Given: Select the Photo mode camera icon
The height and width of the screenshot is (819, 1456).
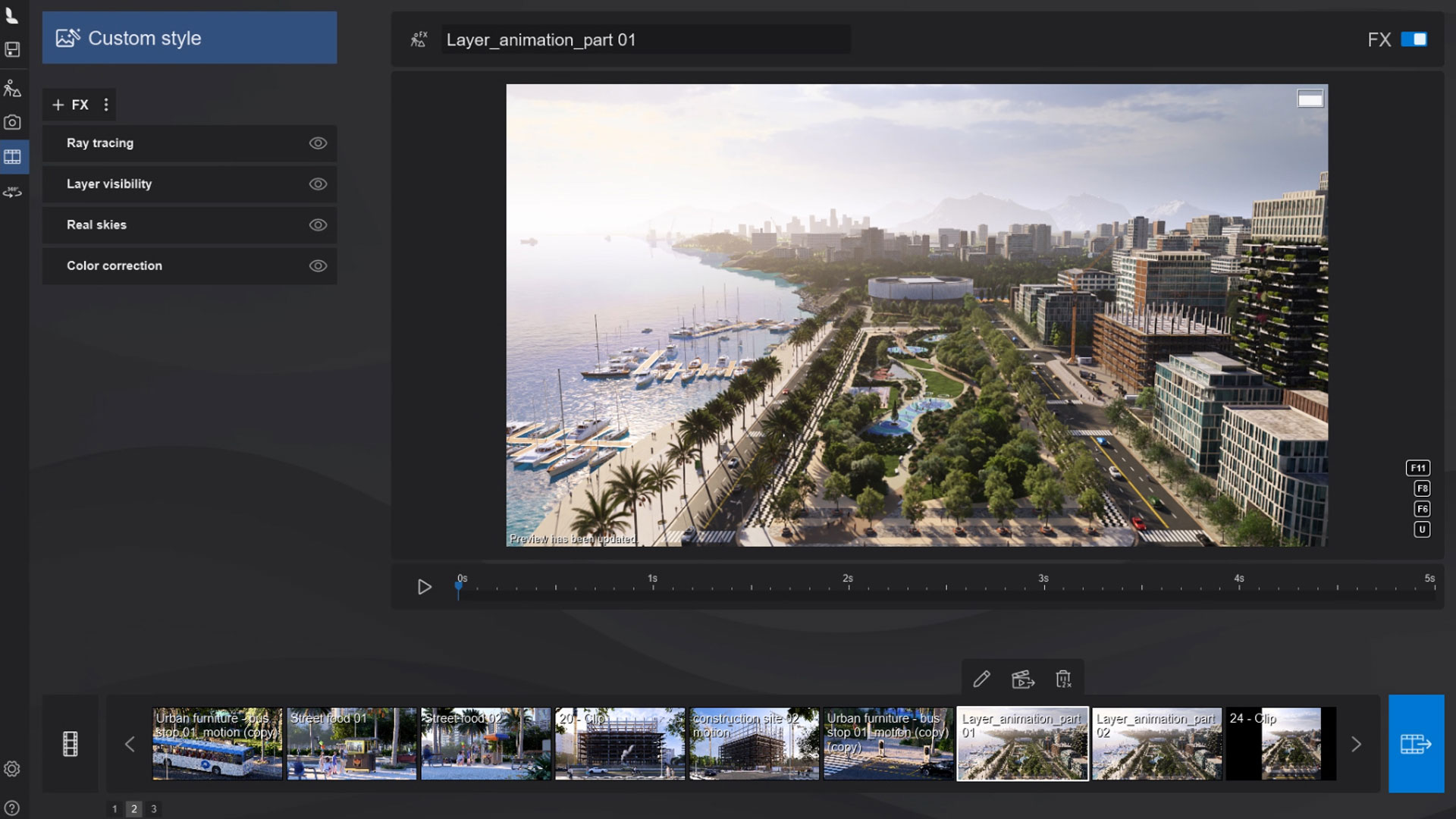Looking at the screenshot, I should coord(13,122).
